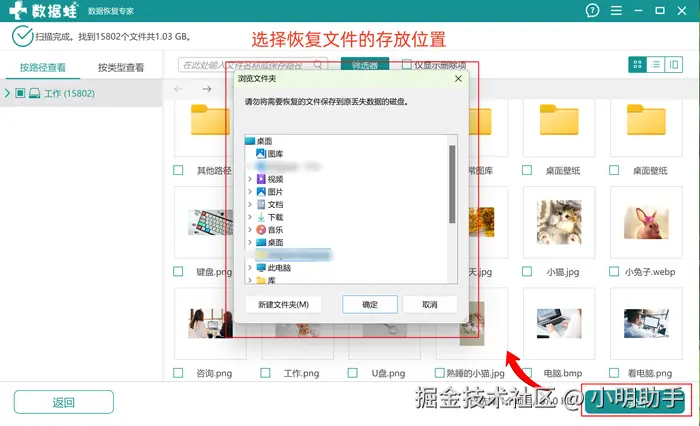Click the 工作 (15802) drive label
700x426 pixels.
[69, 93]
